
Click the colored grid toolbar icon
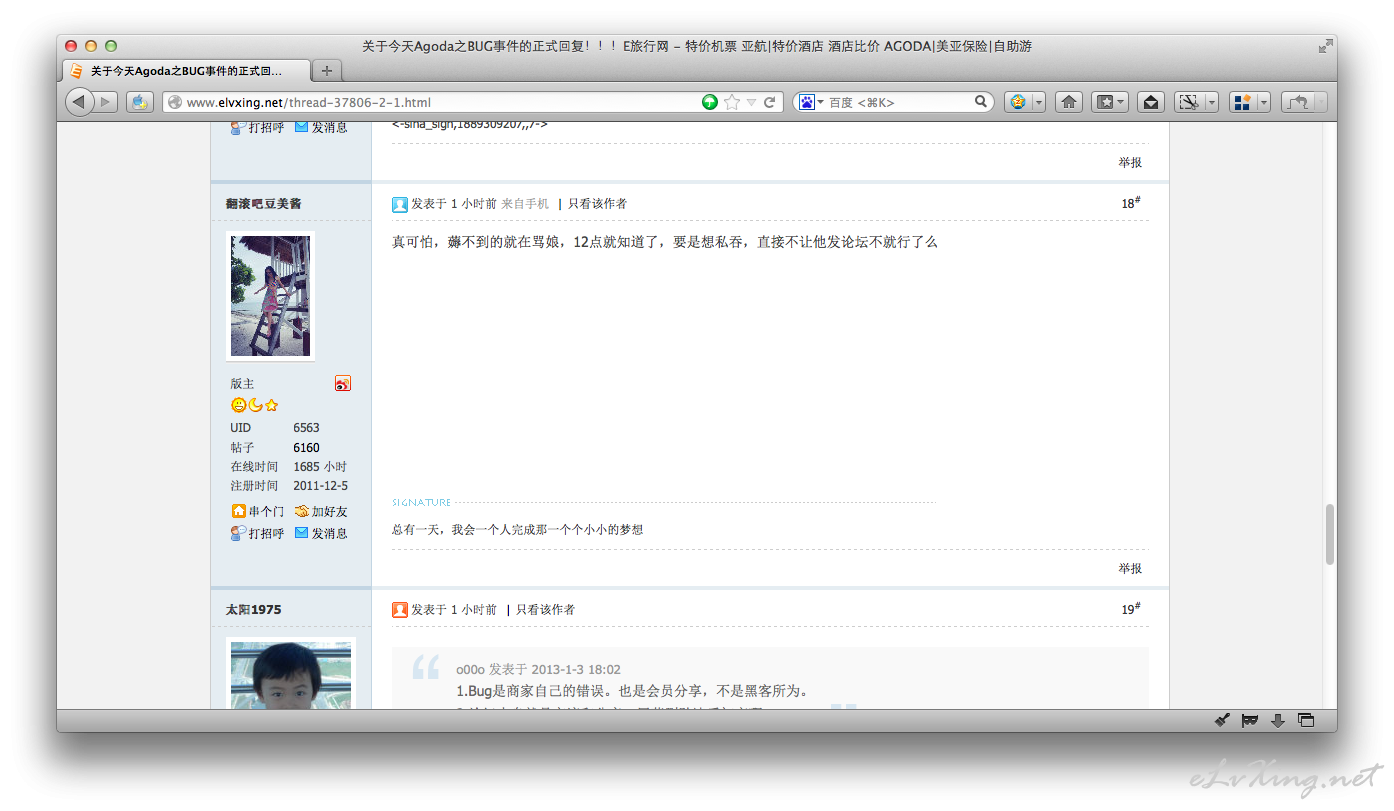click(1242, 102)
